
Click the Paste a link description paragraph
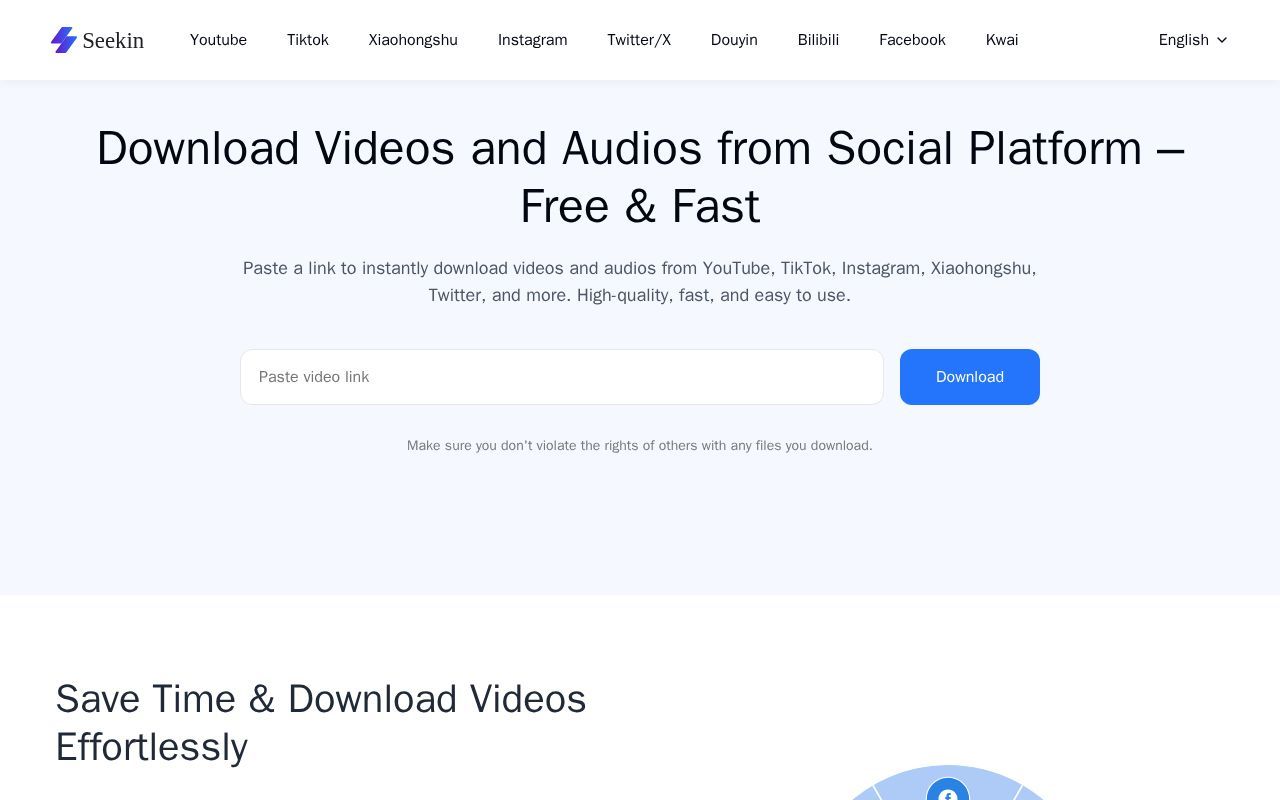pyautogui.click(x=640, y=282)
